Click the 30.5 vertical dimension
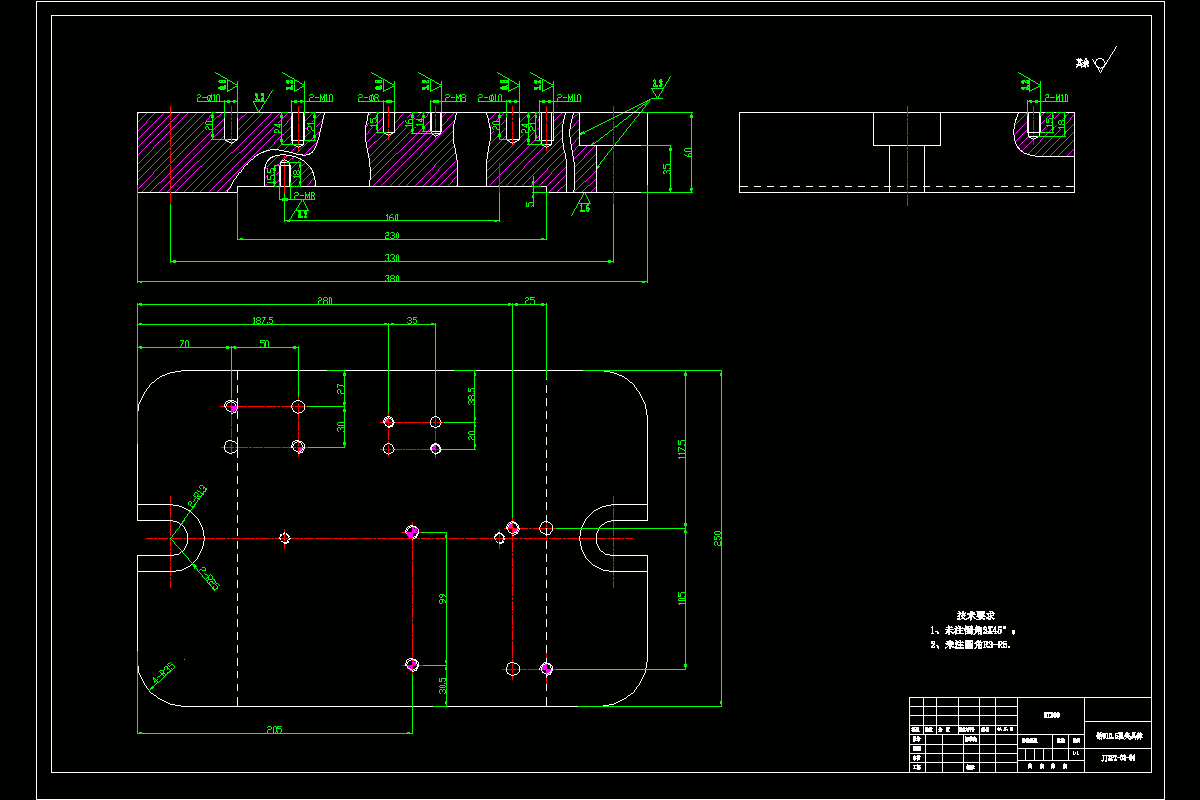Viewport: 1200px width, 800px height. tap(442, 685)
